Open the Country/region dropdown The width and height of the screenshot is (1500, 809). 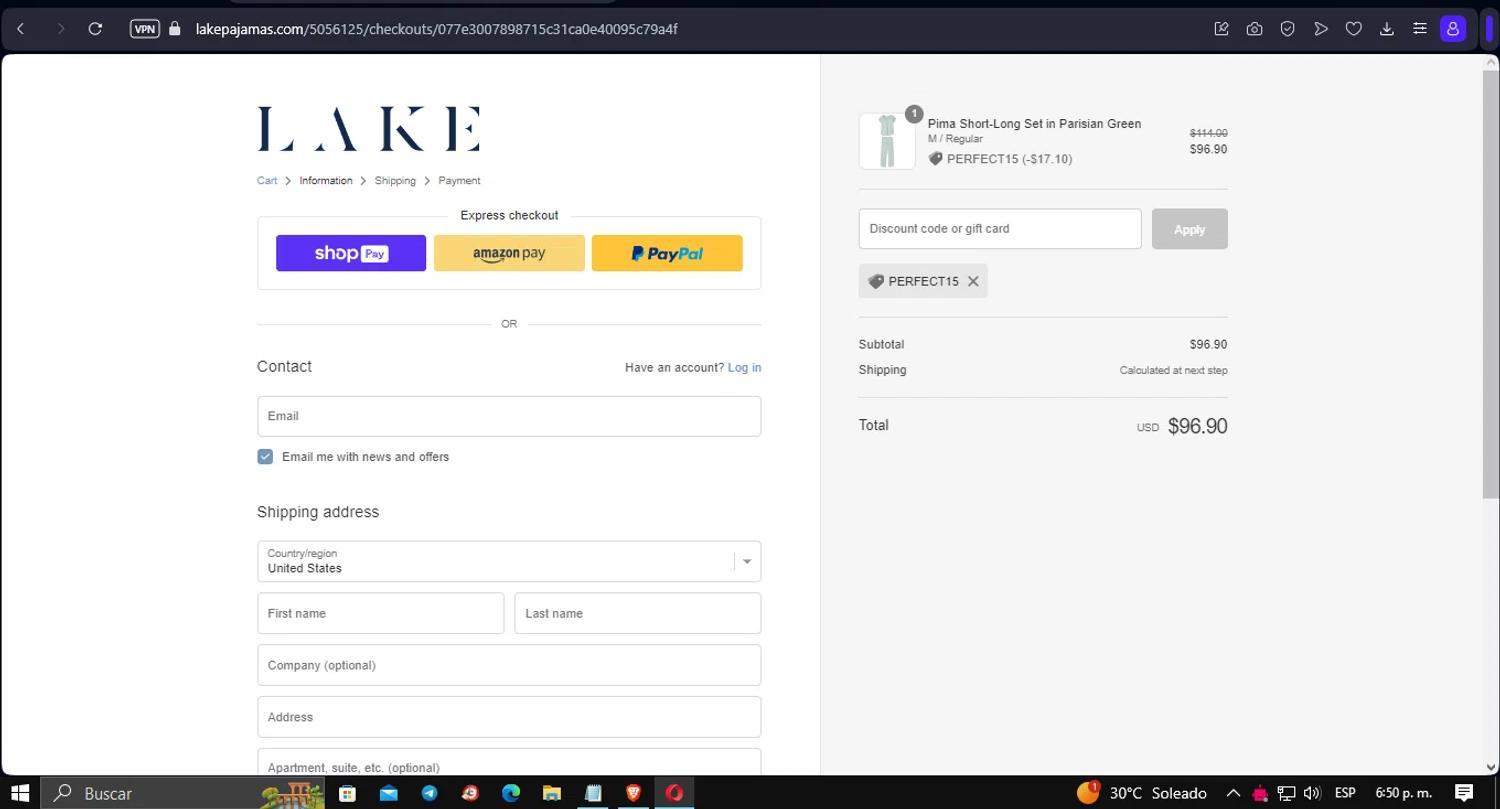coord(509,561)
